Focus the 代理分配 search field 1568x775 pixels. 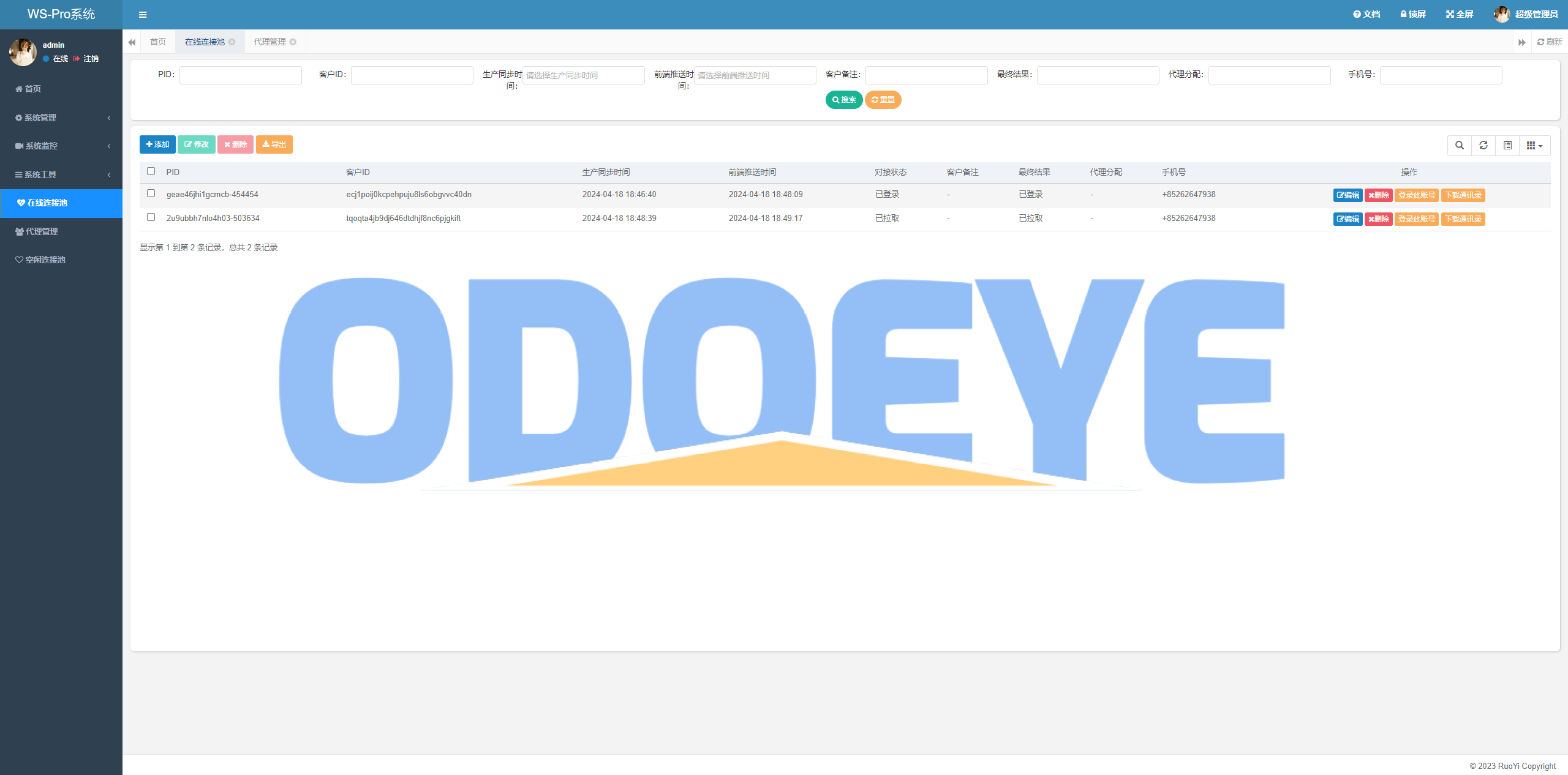(1269, 75)
